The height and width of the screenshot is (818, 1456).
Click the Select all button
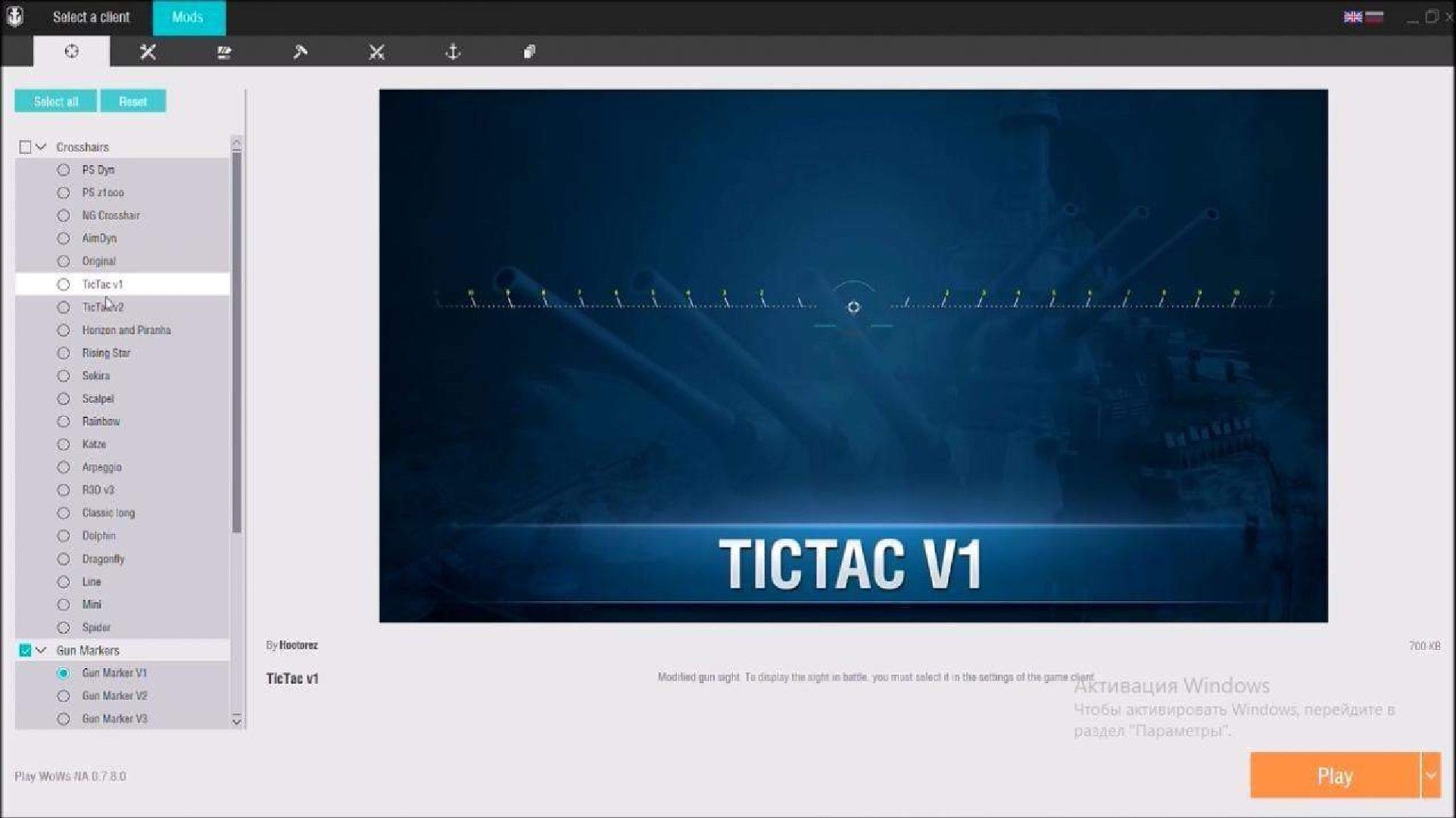[56, 101]
